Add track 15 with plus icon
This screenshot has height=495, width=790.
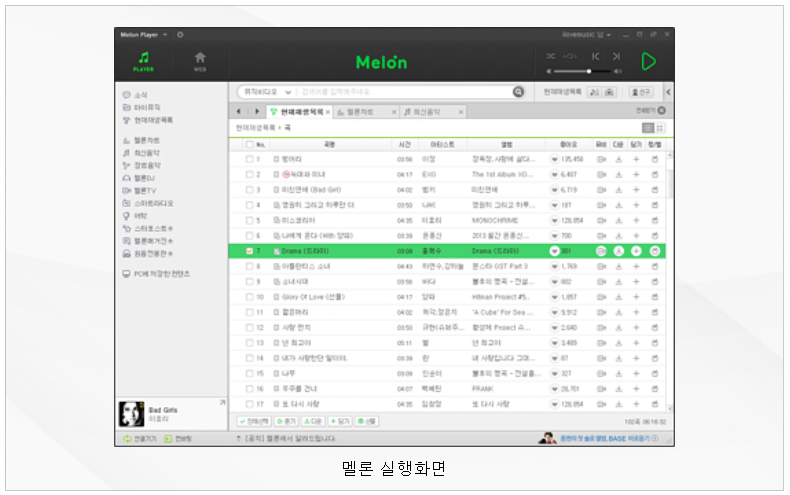(x=636, y=374)
